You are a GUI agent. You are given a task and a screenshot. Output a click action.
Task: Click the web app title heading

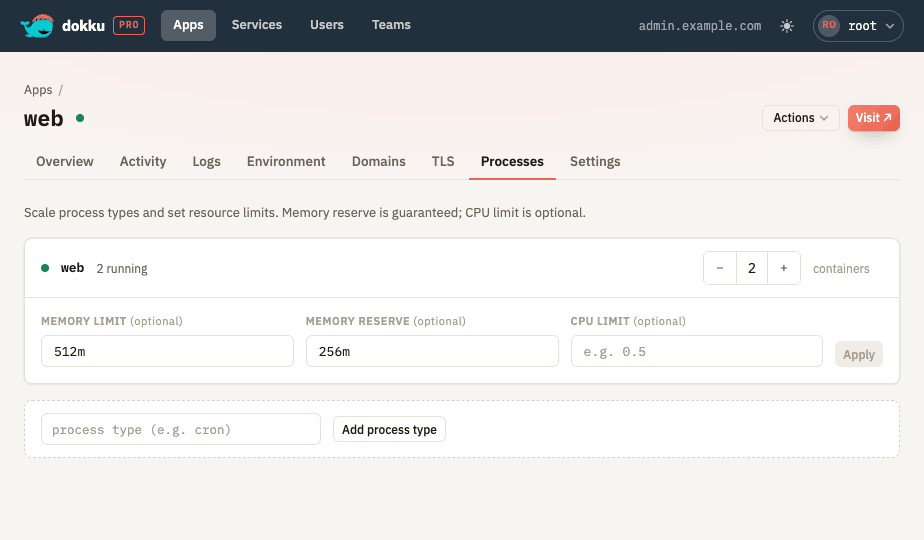click(x=44, y=118)
